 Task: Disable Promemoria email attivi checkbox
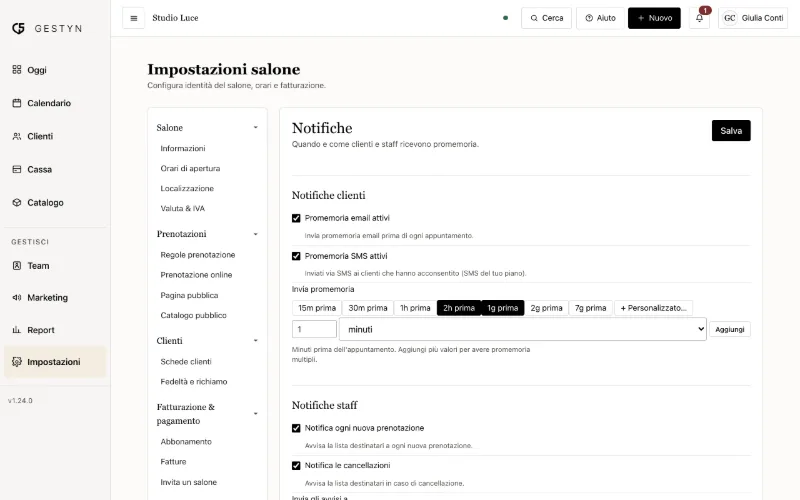coord(296,218)
